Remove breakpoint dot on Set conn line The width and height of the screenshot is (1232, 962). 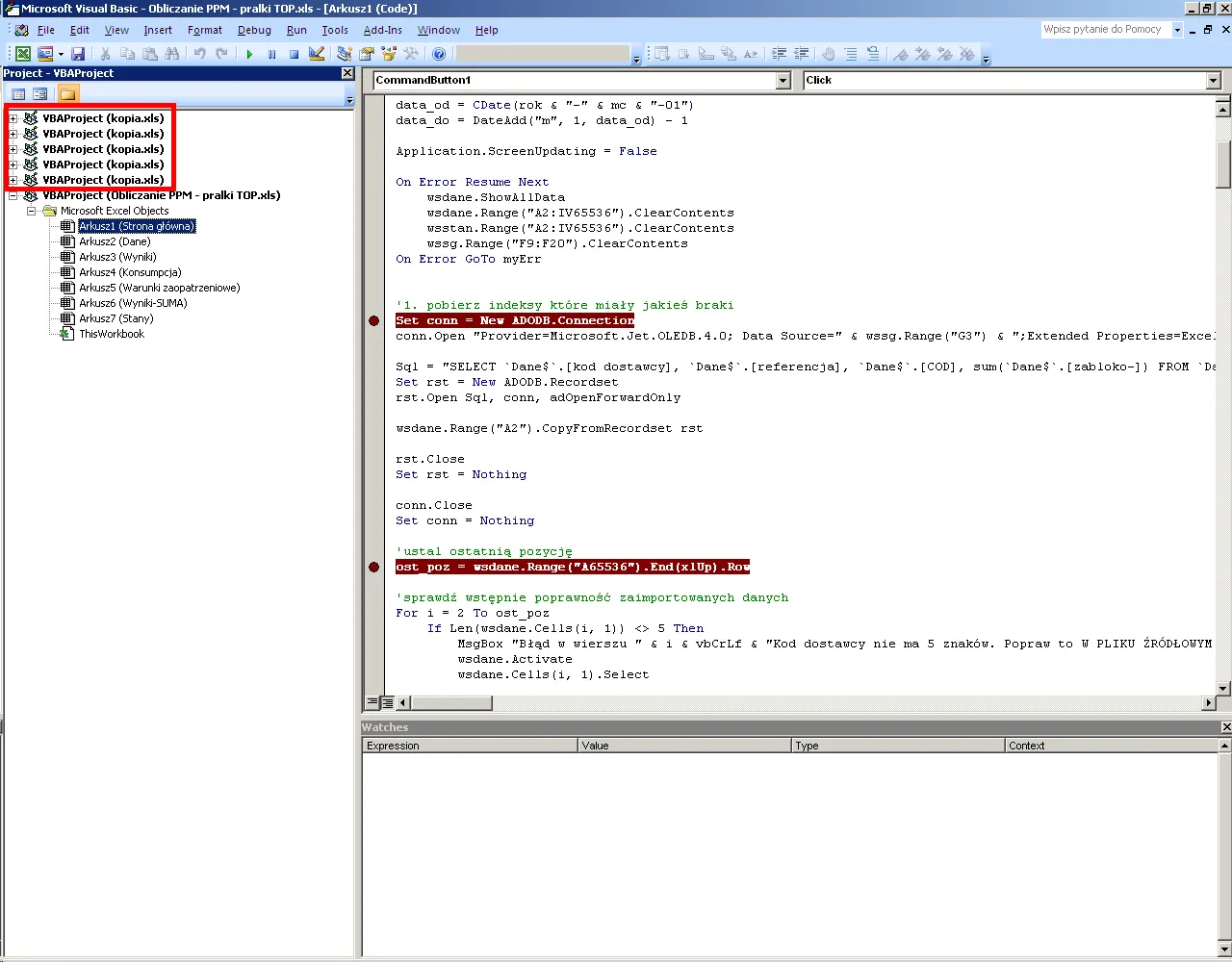coord(374,320)
